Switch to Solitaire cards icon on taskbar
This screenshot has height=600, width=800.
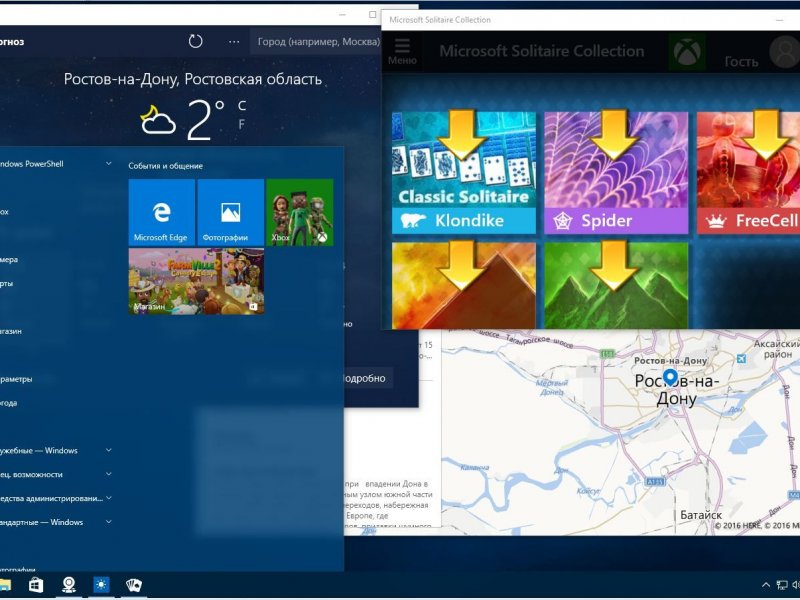pos(134,585)
